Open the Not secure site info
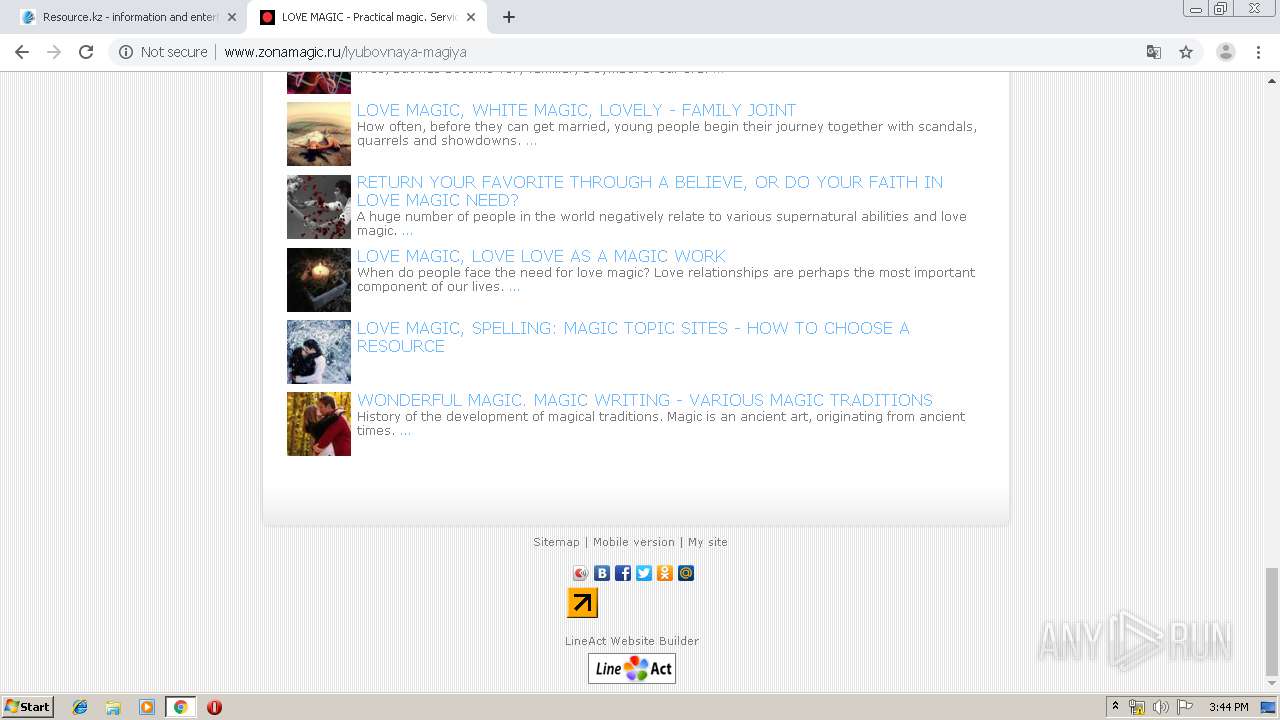The image size is (1280, 720). pos(163,52)
